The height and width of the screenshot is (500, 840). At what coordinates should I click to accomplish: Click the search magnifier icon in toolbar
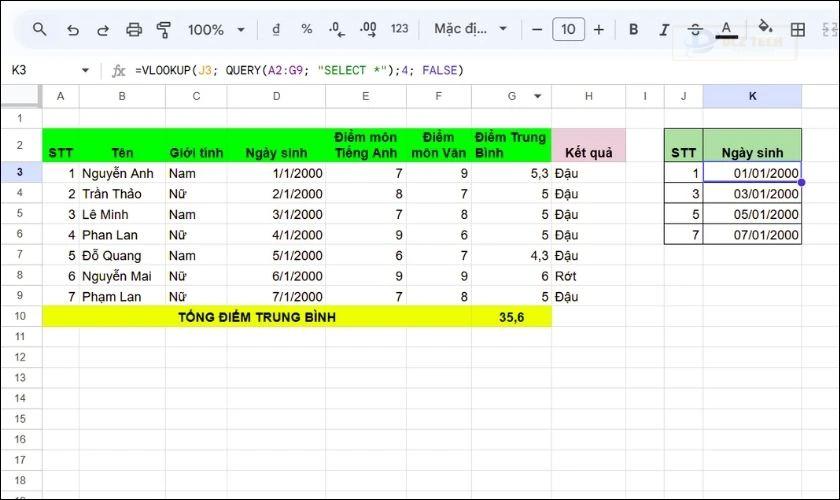[x=39, y=29]
